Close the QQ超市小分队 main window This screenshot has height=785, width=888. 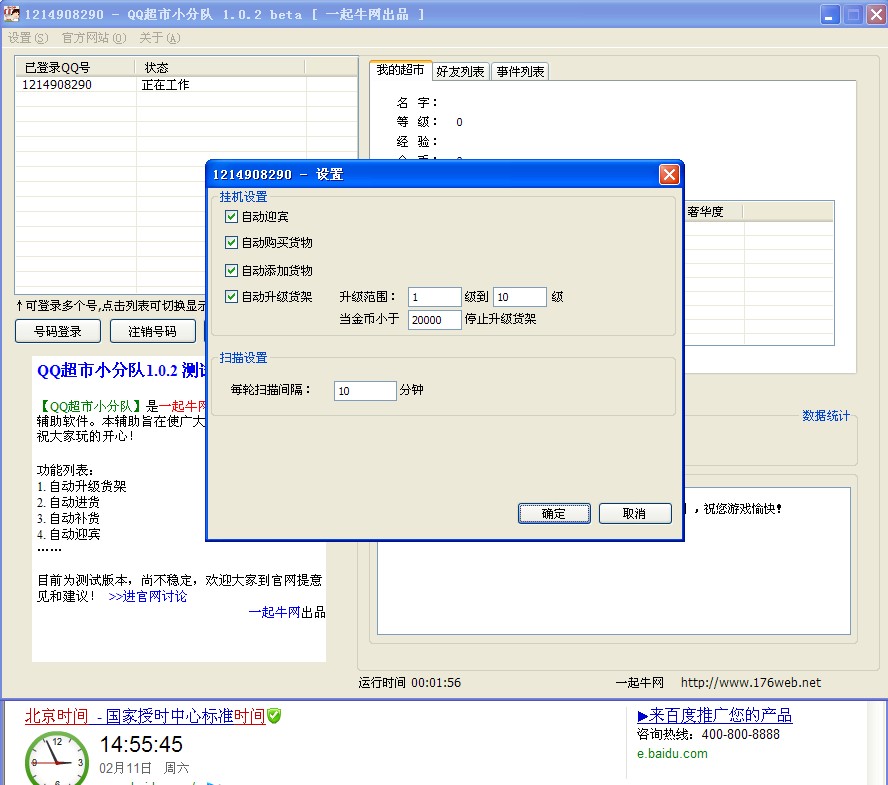876,14
